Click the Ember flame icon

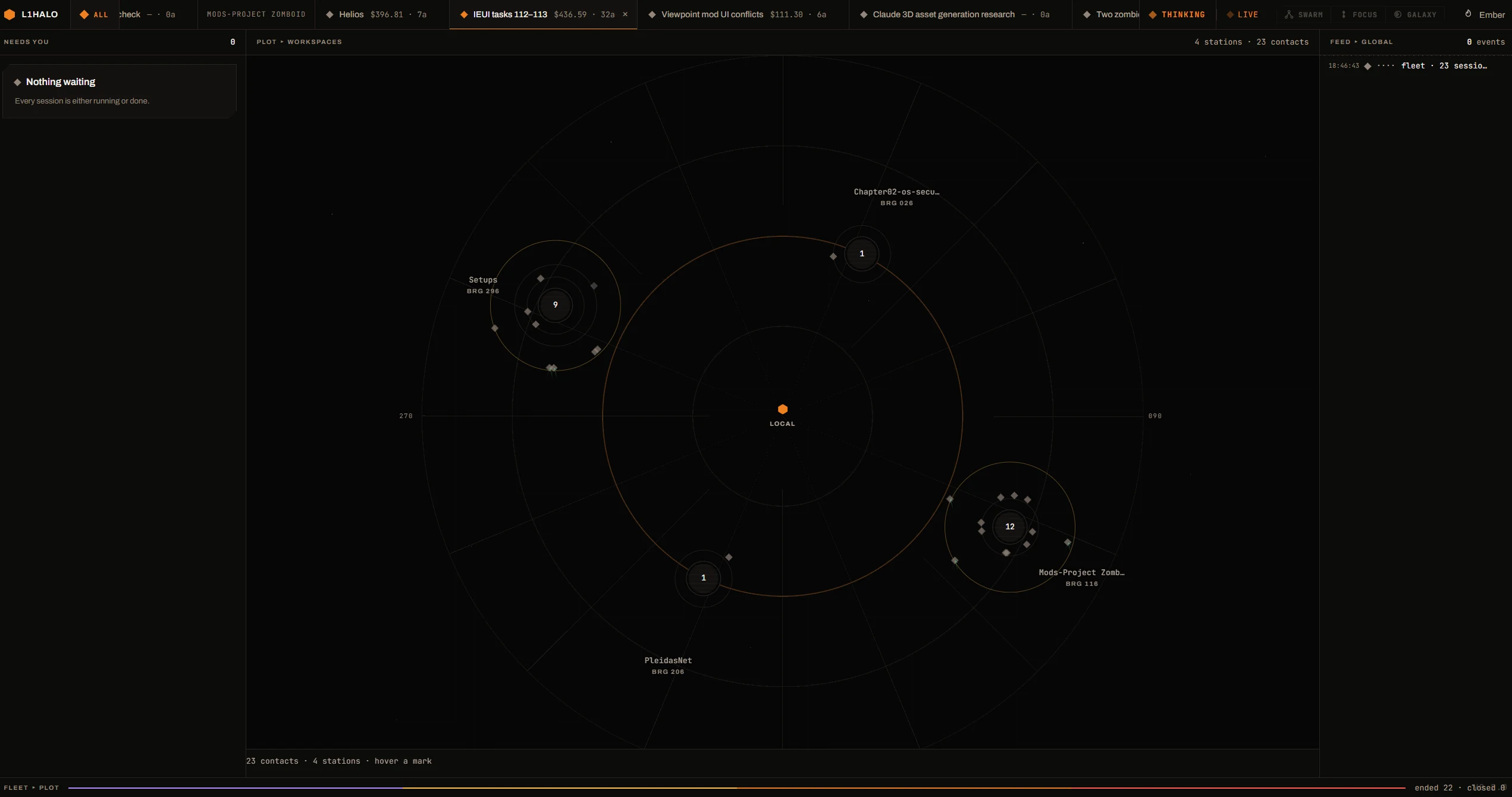click(x=1468, y=14)
